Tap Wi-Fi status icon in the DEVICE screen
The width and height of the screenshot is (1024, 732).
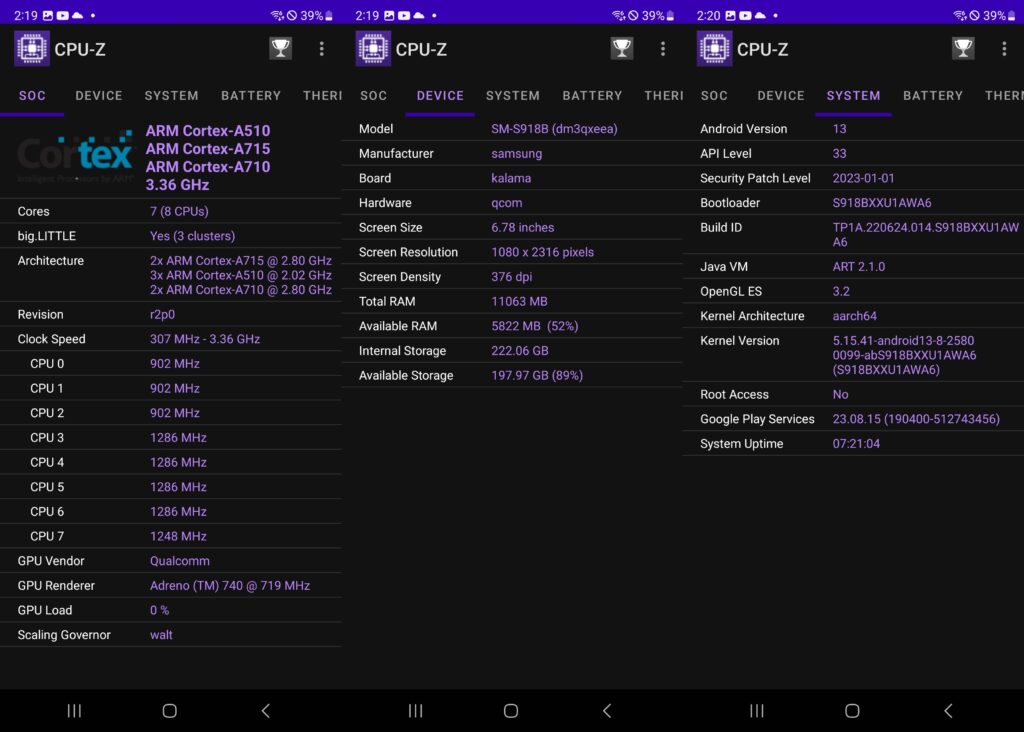(x=618, y=15)
